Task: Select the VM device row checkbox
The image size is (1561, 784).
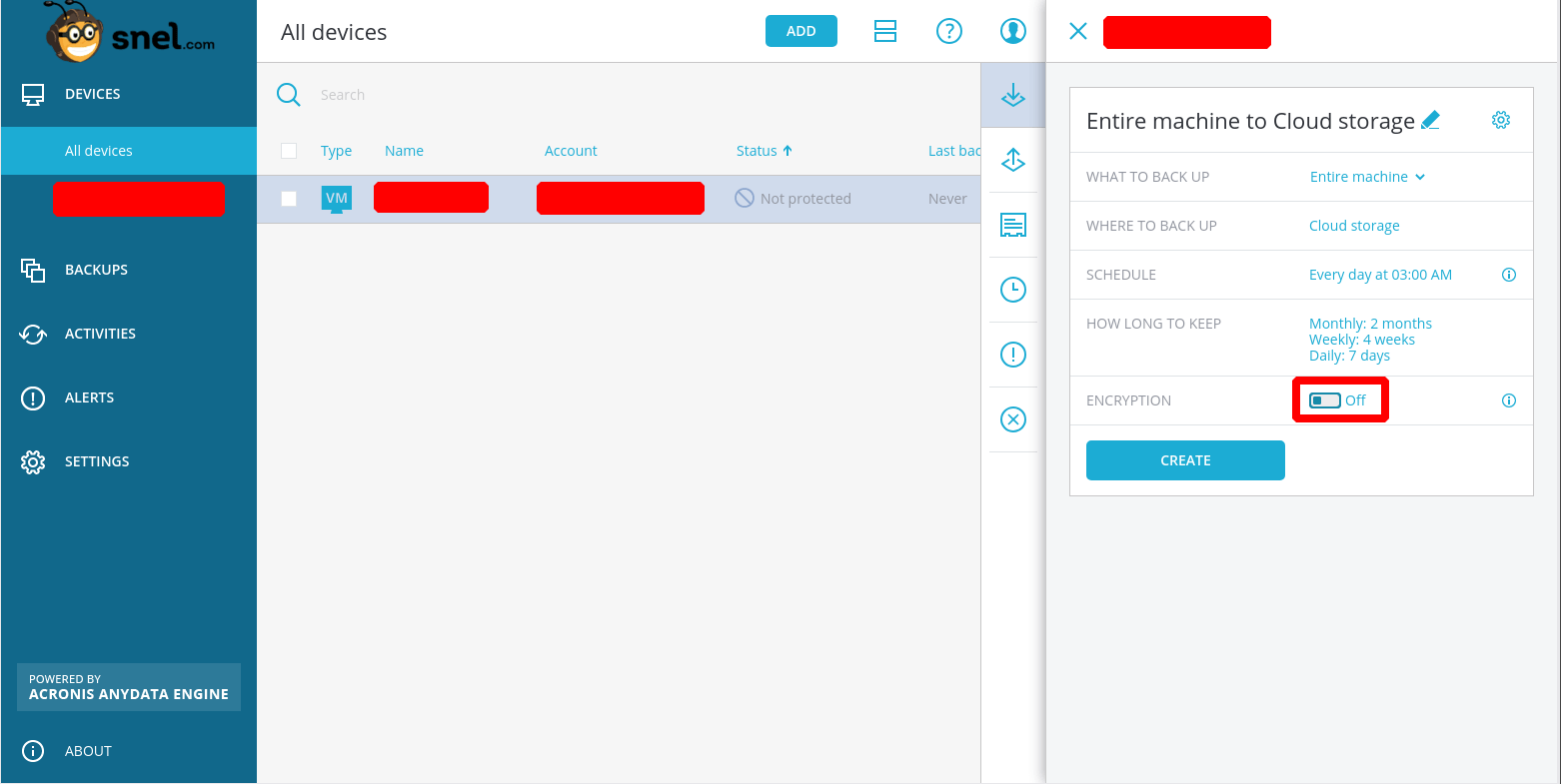Action: coord(289,199)
